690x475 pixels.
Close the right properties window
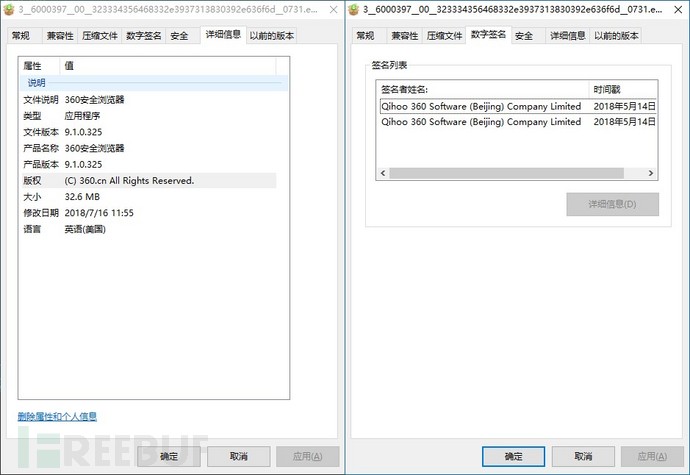pos(679,9)
